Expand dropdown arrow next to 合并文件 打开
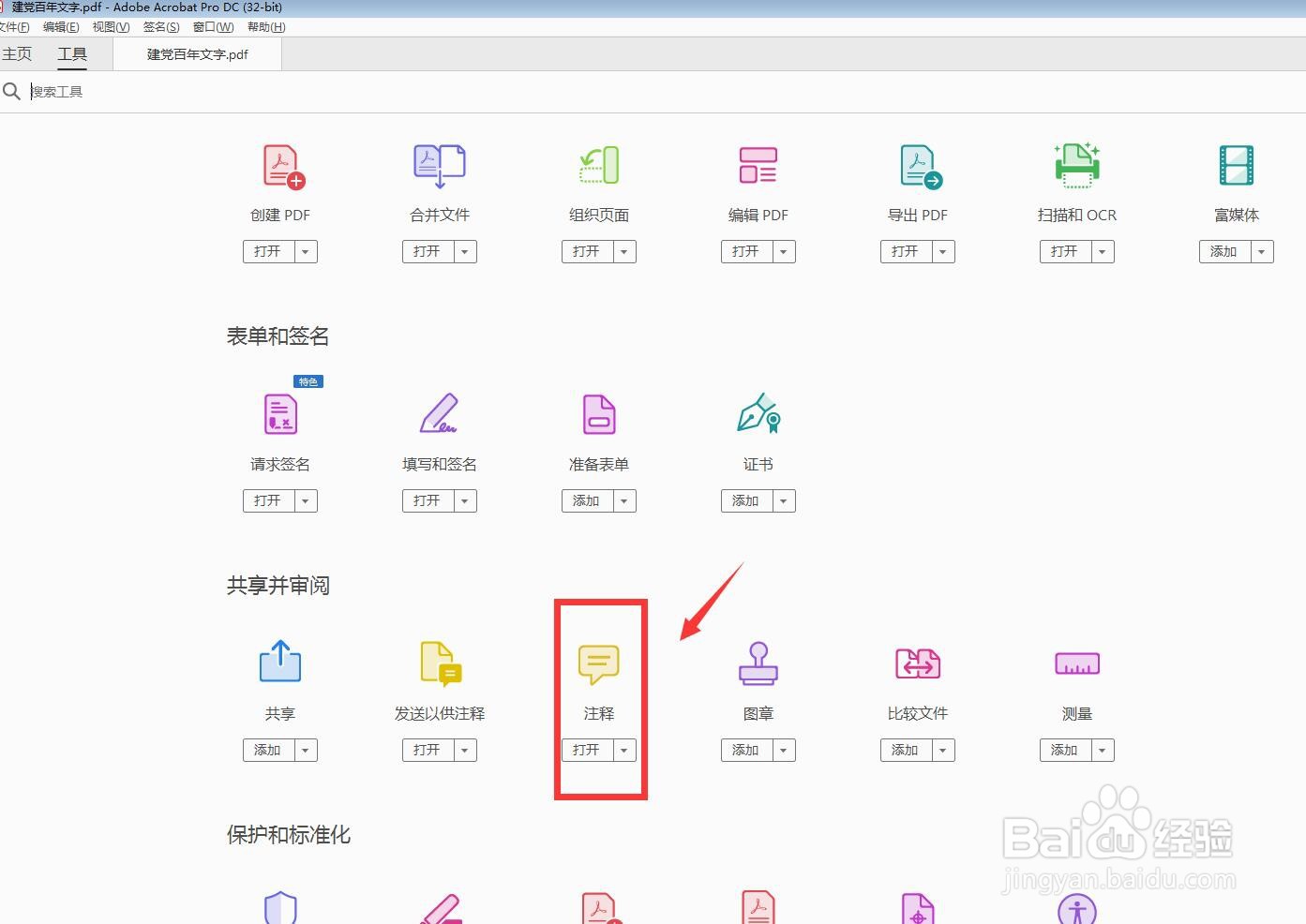Screen dimensions: 1306x924 coord(465,252)
